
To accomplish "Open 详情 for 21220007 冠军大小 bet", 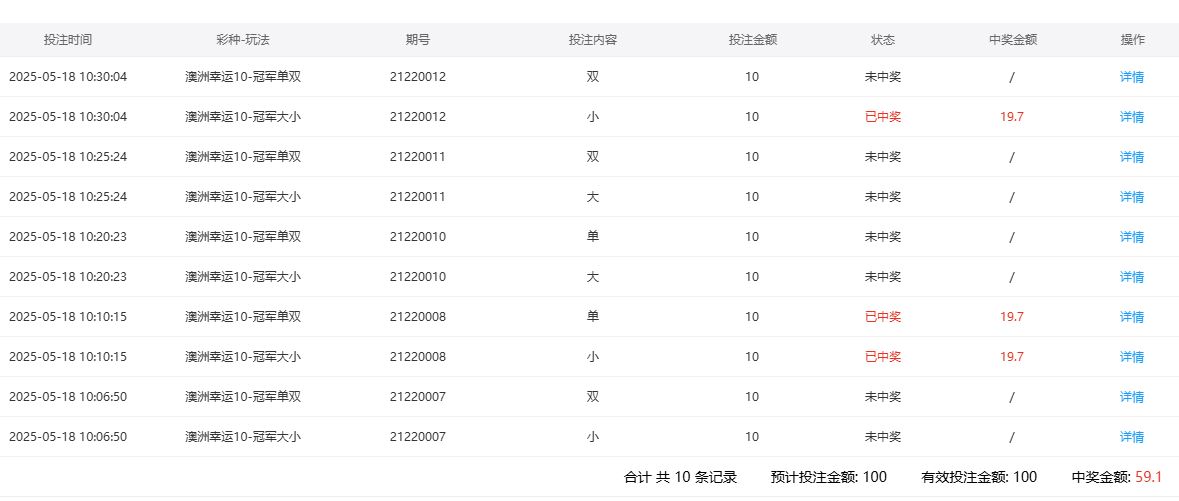I will point(1132,437).
